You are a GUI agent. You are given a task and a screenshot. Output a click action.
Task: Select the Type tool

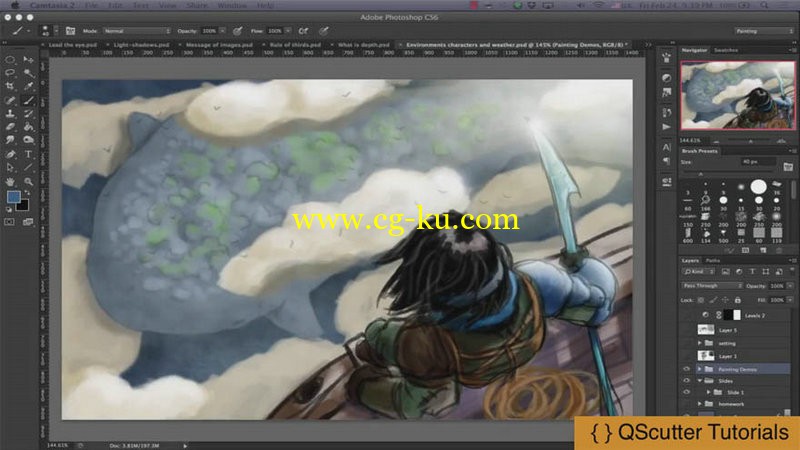(x=29, y=154)
